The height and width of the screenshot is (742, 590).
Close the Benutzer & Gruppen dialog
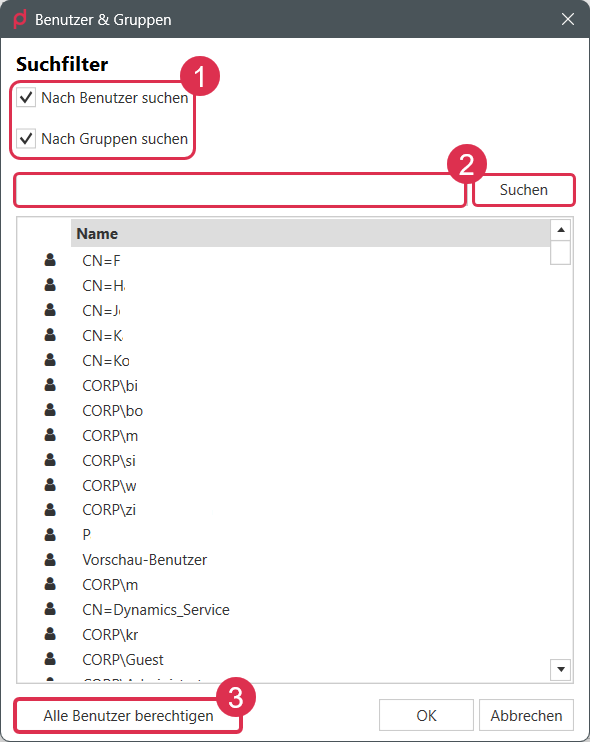[x=568, y=19]
